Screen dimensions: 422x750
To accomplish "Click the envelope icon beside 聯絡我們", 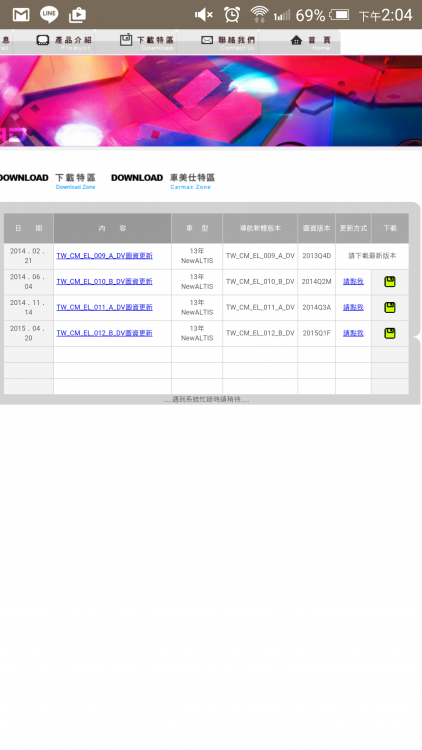I will point(207,40).
